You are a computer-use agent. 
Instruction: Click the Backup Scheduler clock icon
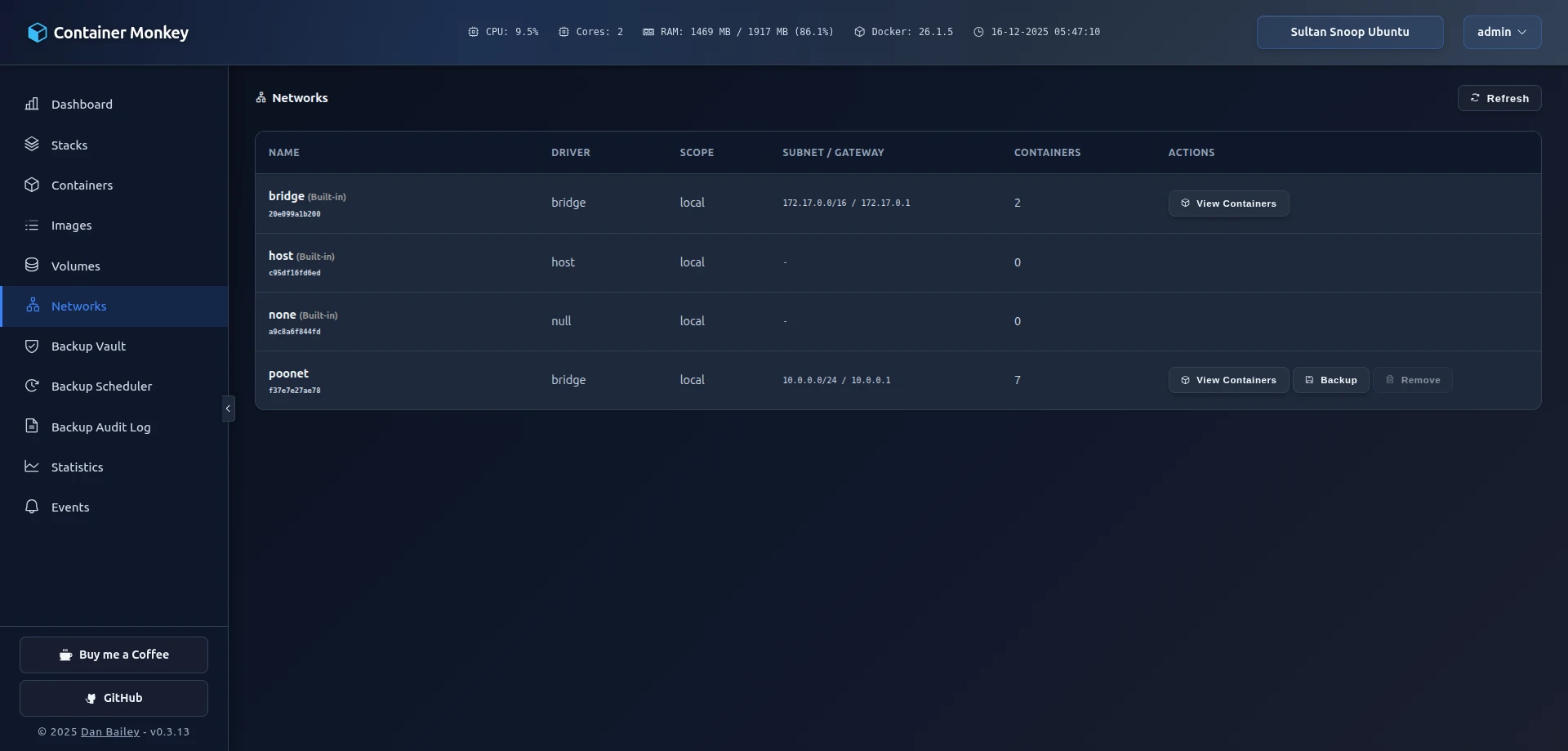(32, 386)
